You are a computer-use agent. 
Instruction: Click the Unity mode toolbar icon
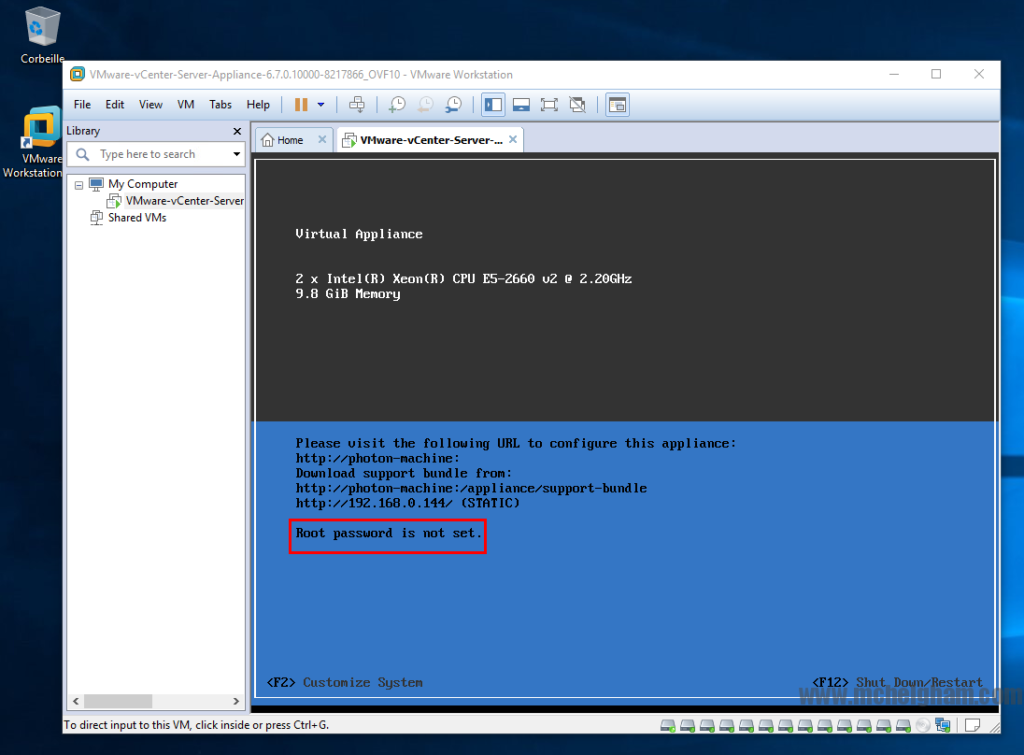tap(577, 104)
